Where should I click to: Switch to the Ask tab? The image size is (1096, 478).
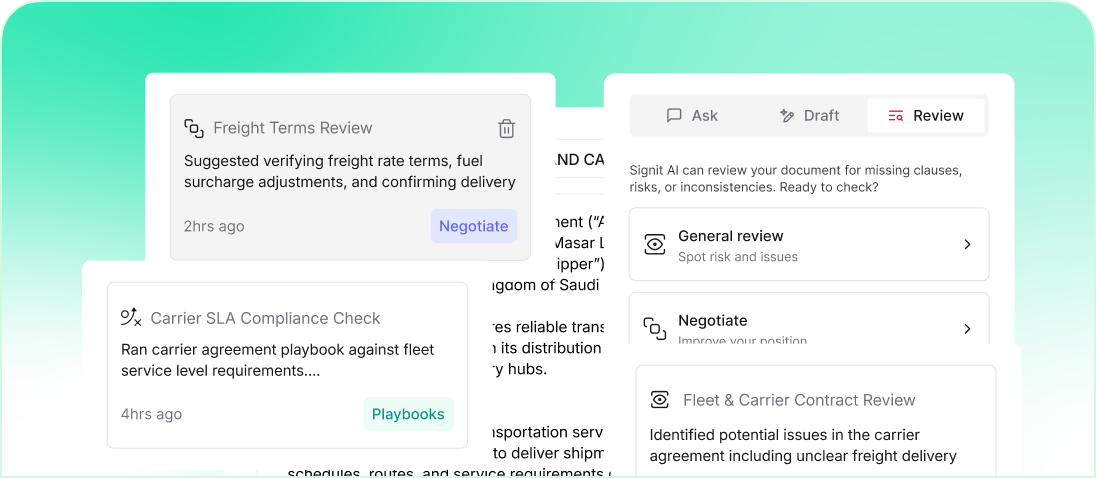692,116
